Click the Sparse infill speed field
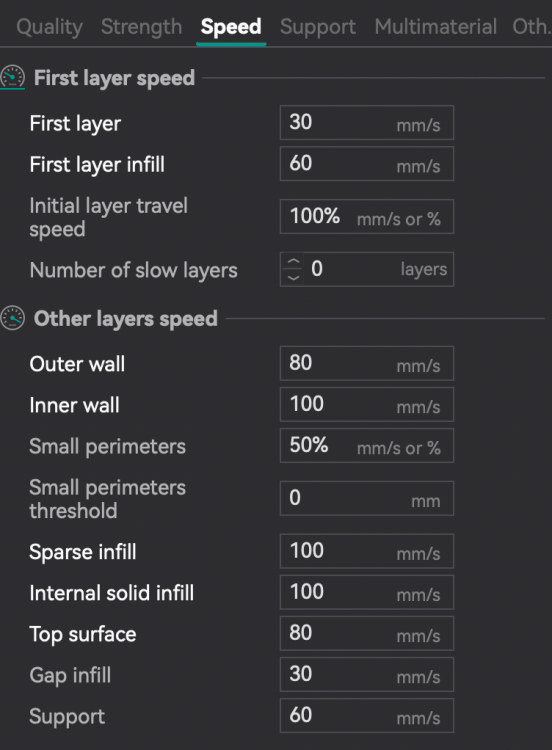The image size is (552, 750). (367, 551)
